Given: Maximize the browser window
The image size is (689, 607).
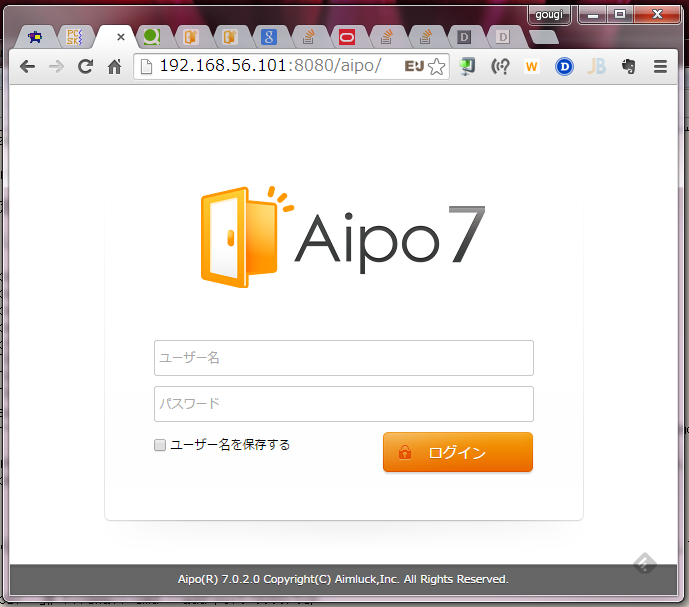Looking at the screenshot, I should pyautogui.click(x=620, y=15).
